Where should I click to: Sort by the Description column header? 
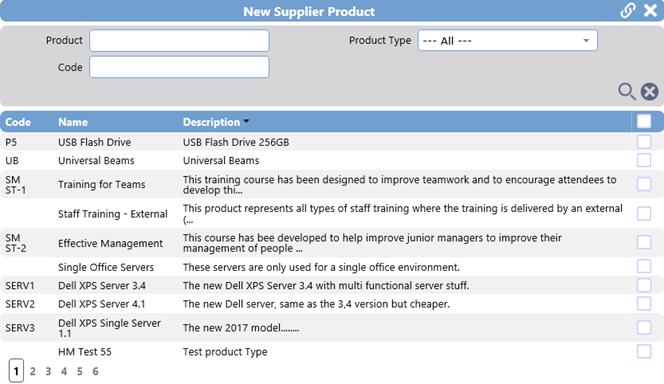tap(211, 122)
